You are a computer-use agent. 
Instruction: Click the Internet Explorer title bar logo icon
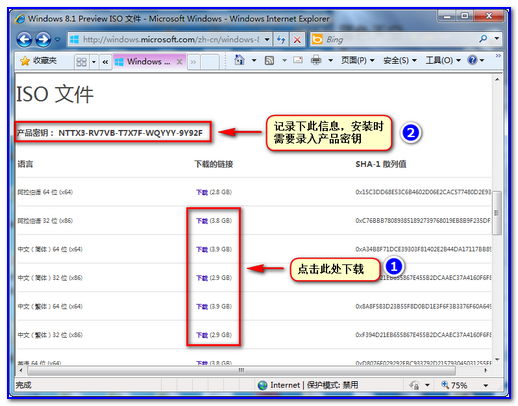point(20,19)
